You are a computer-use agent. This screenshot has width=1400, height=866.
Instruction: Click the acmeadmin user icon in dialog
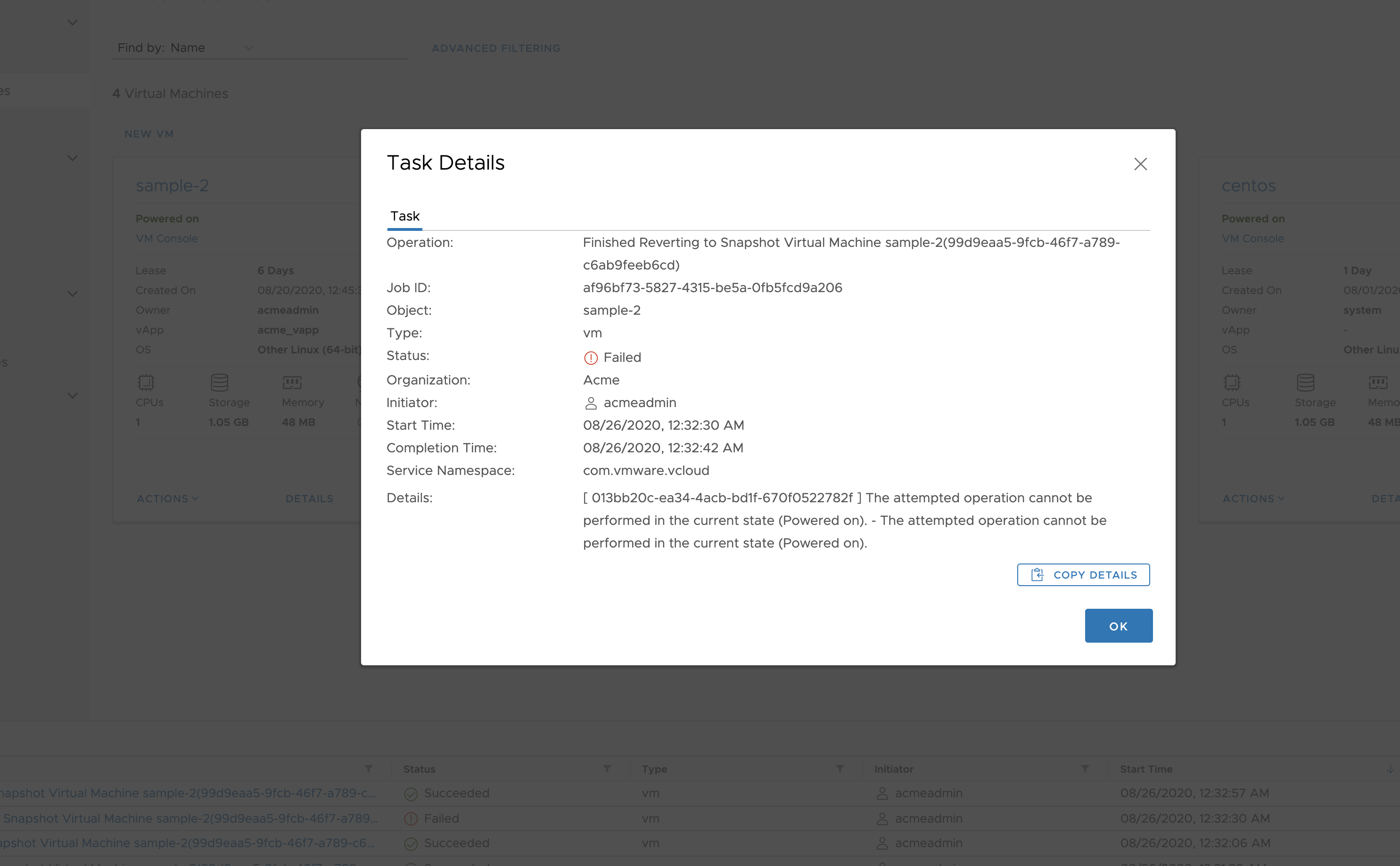(x=591, y=403)
